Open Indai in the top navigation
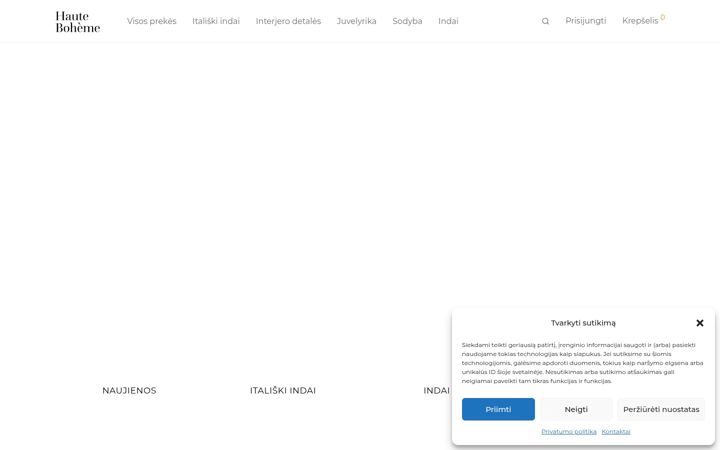Screen dimensions: 720x450 coord(448,21)
